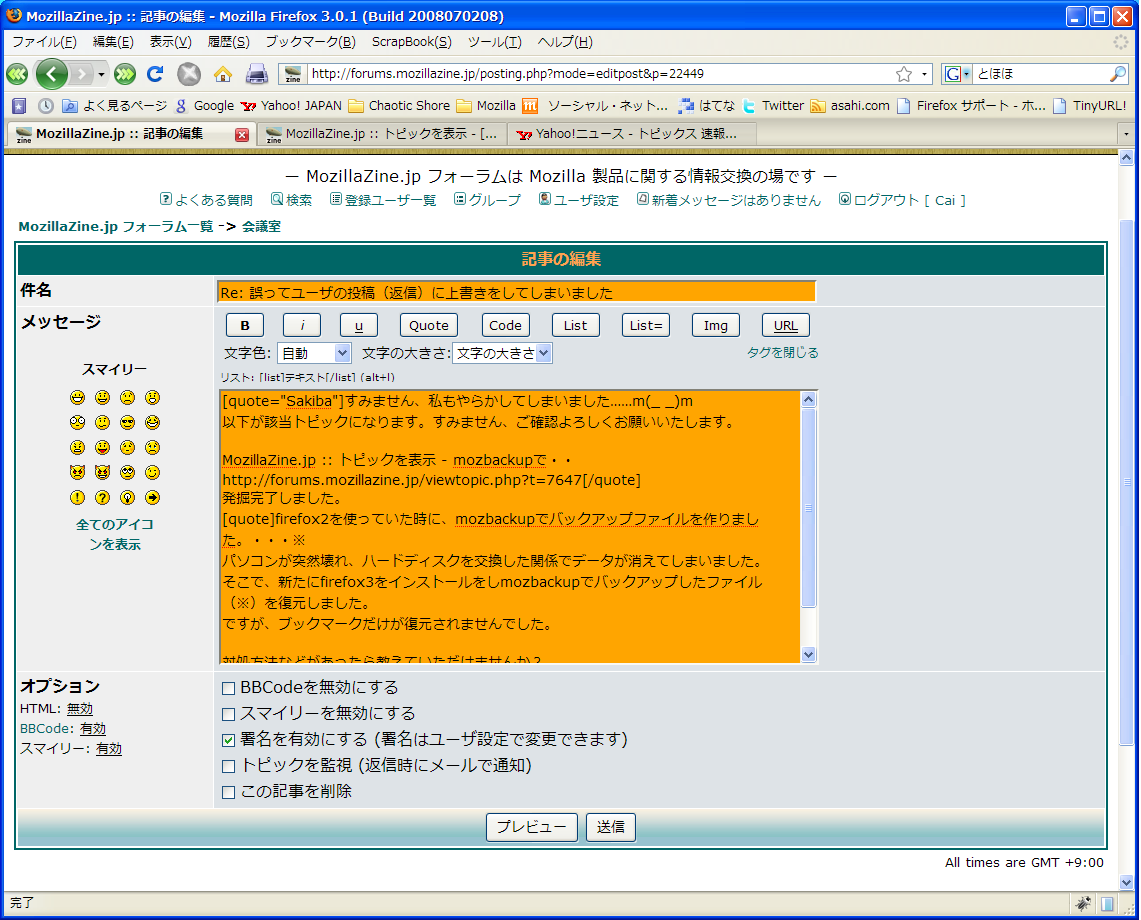Viewport: 1141px width, 920px height.
Task: Insert the cool sunglasses smiley
Action: point(127,423)
